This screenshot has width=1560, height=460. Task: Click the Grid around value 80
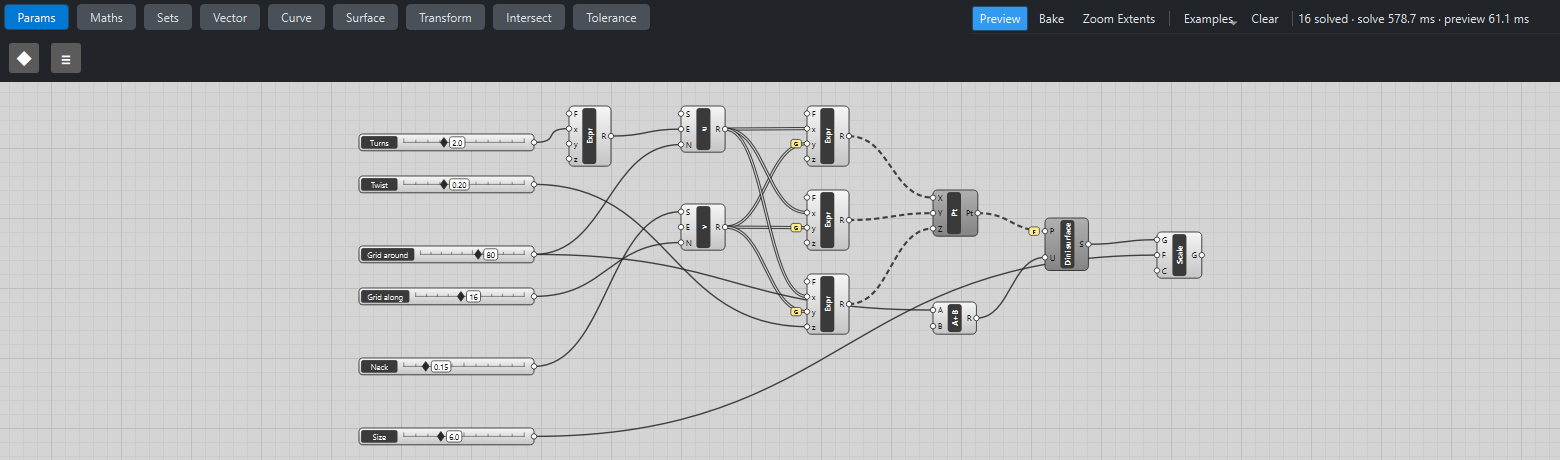490,255
